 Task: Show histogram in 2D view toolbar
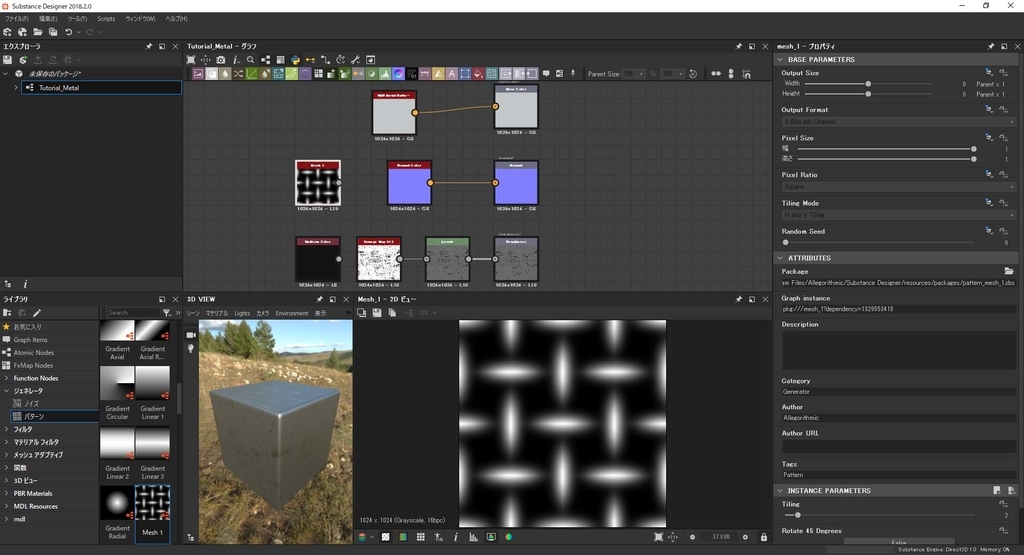pyautogui.click(x=473, y=537)
